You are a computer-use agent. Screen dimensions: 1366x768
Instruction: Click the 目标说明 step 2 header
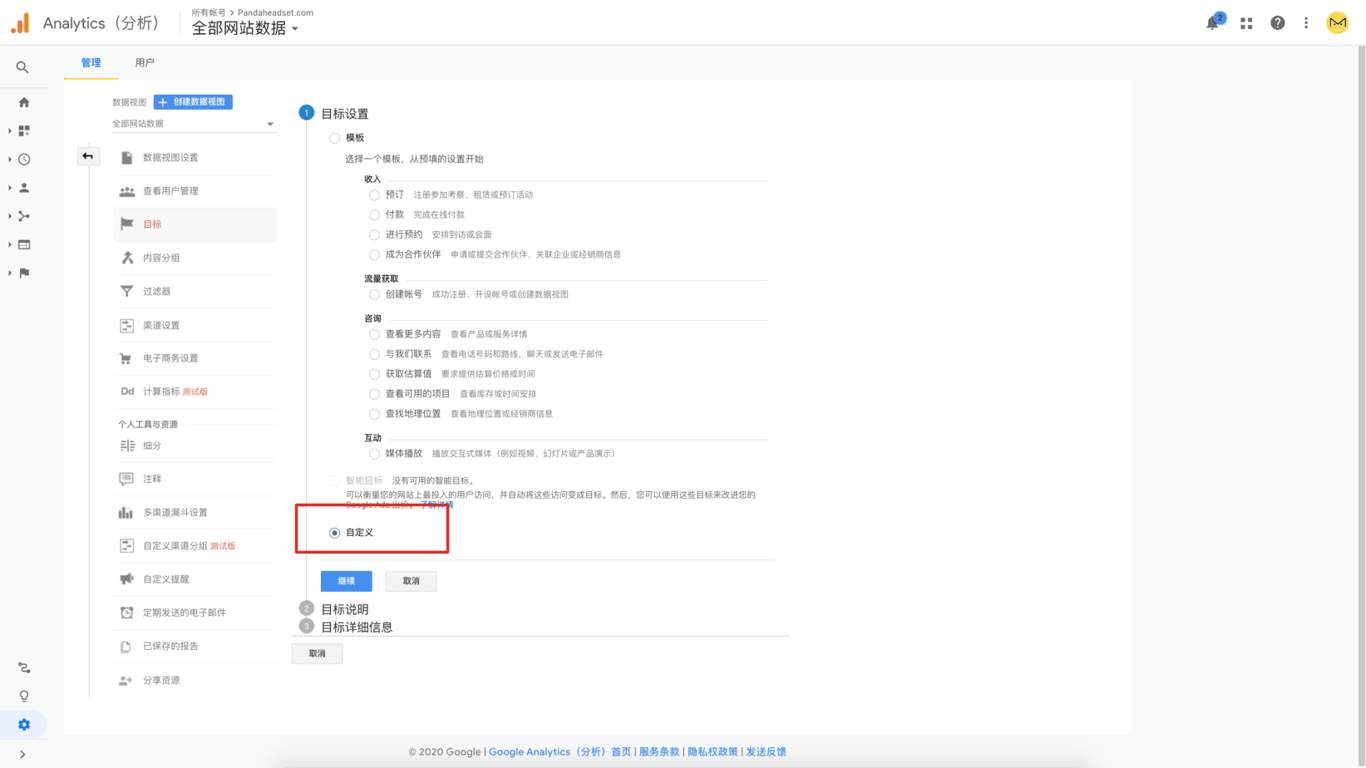coord(345,609)
